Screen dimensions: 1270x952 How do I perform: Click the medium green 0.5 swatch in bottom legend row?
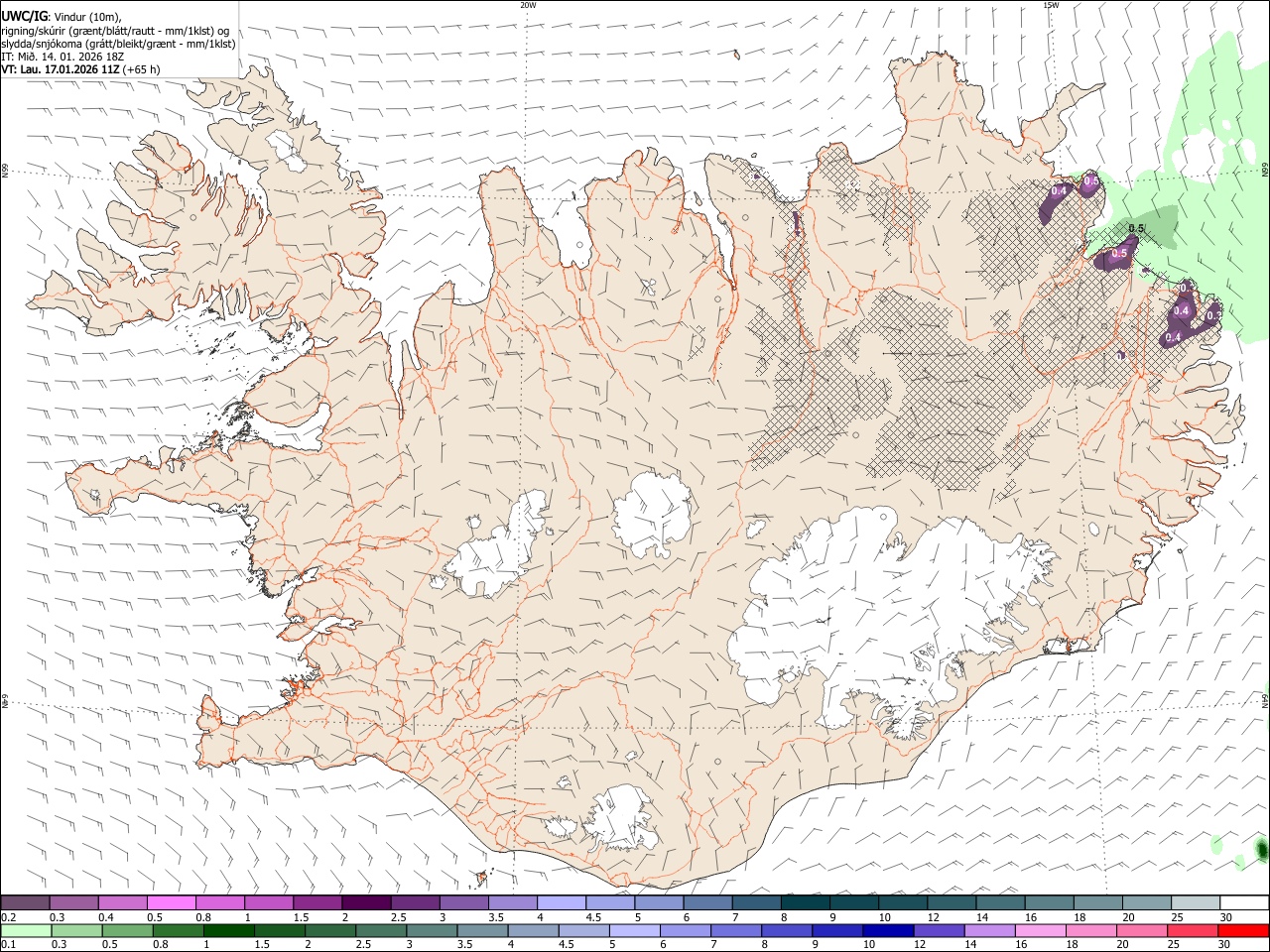click(x=127, y=931)
